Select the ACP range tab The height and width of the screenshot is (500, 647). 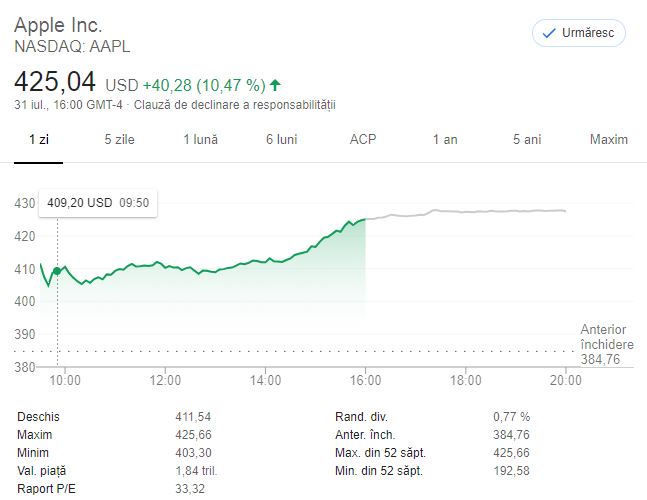point(363,139)
